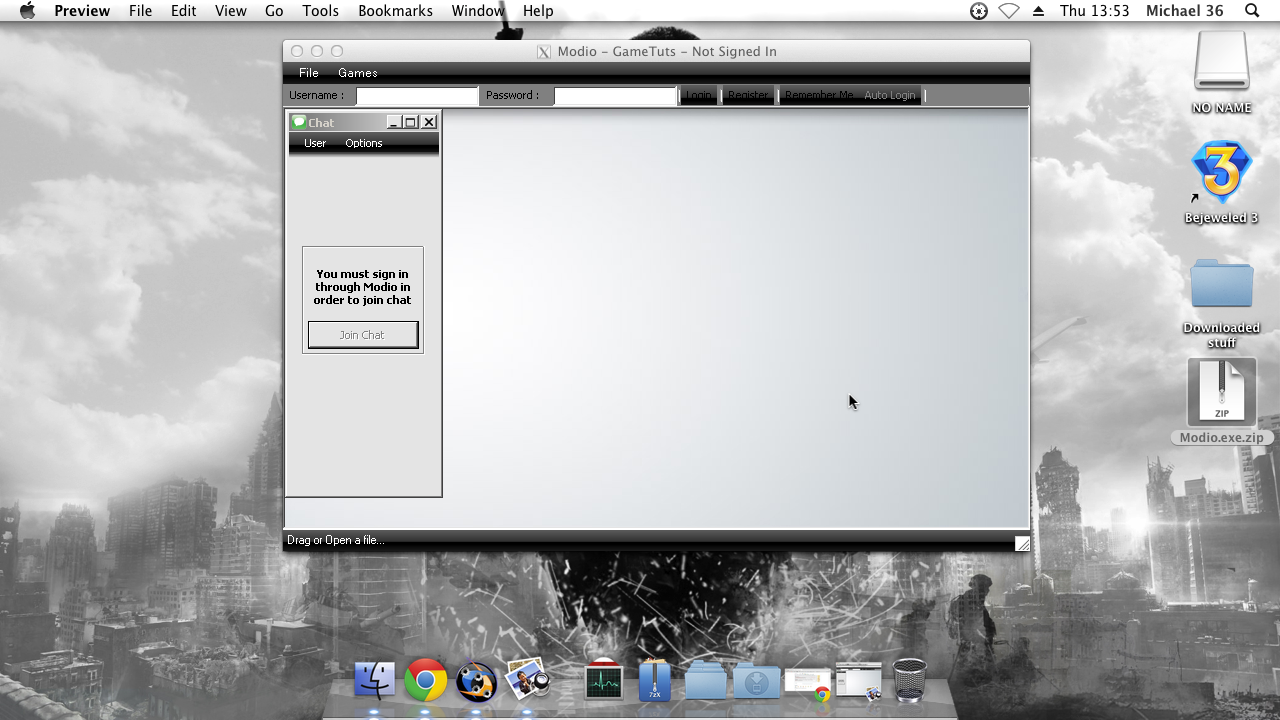
Task: Click the Register button
Action: [x=748, y=95]
